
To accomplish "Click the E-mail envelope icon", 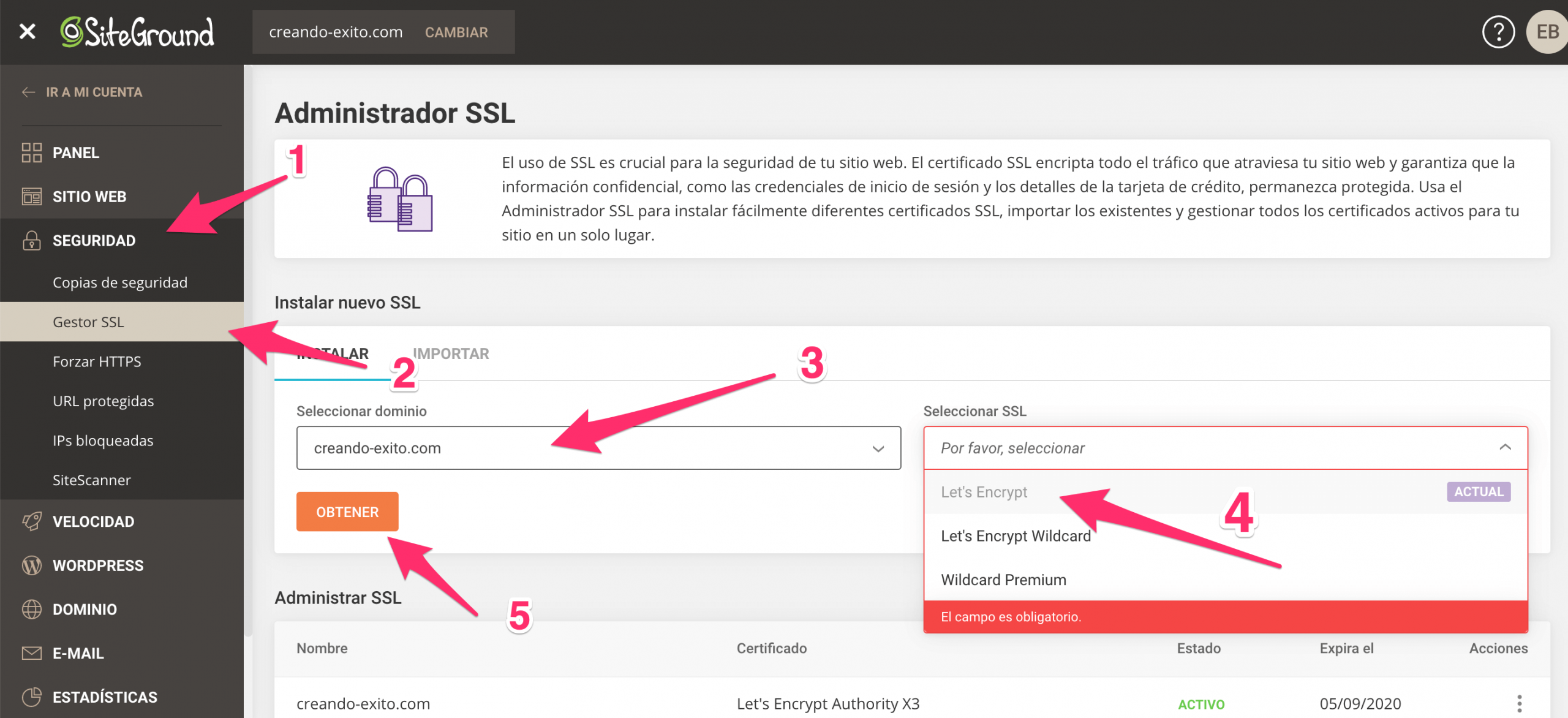I will click(x=31, y=653).
